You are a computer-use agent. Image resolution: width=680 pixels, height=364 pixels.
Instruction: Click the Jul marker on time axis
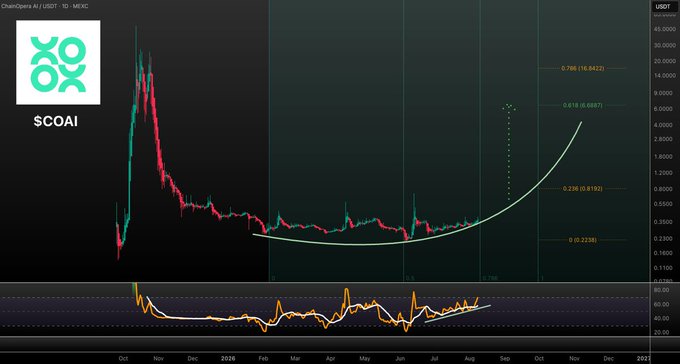click(x=434, y=359)
